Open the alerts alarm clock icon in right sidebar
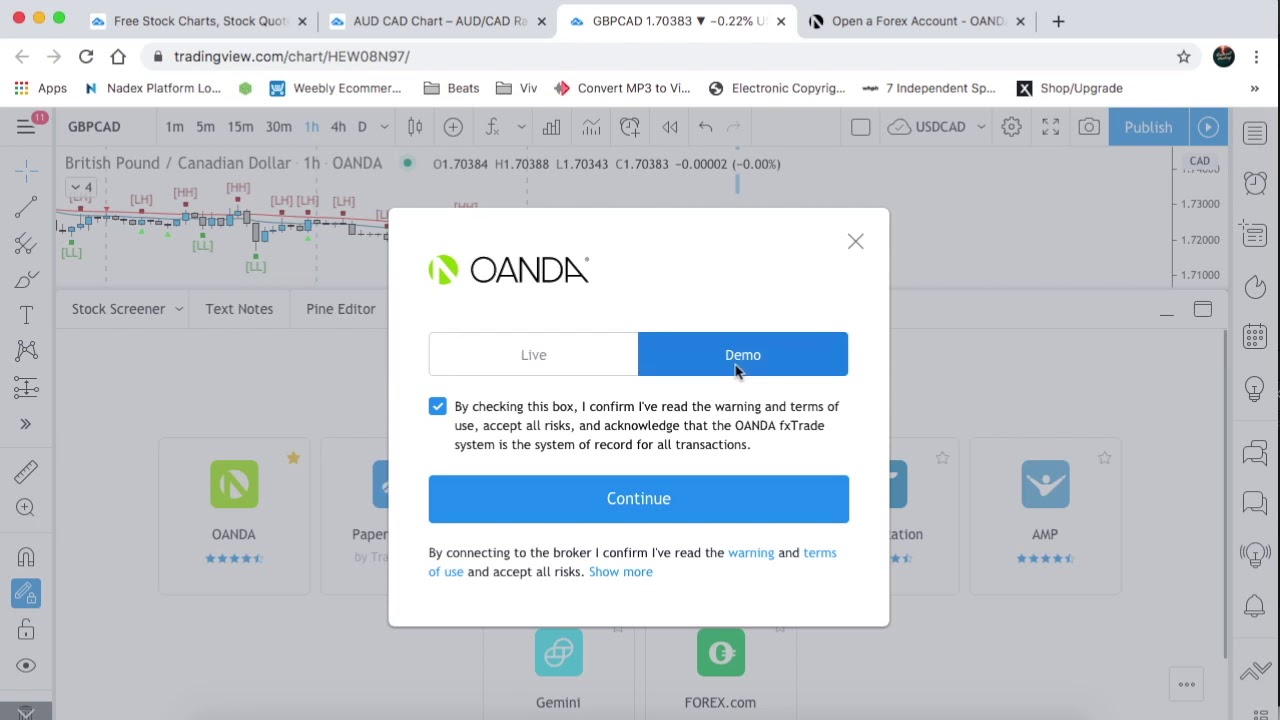This screenshot has width=1280, height=720. (x=1255, y=183)
